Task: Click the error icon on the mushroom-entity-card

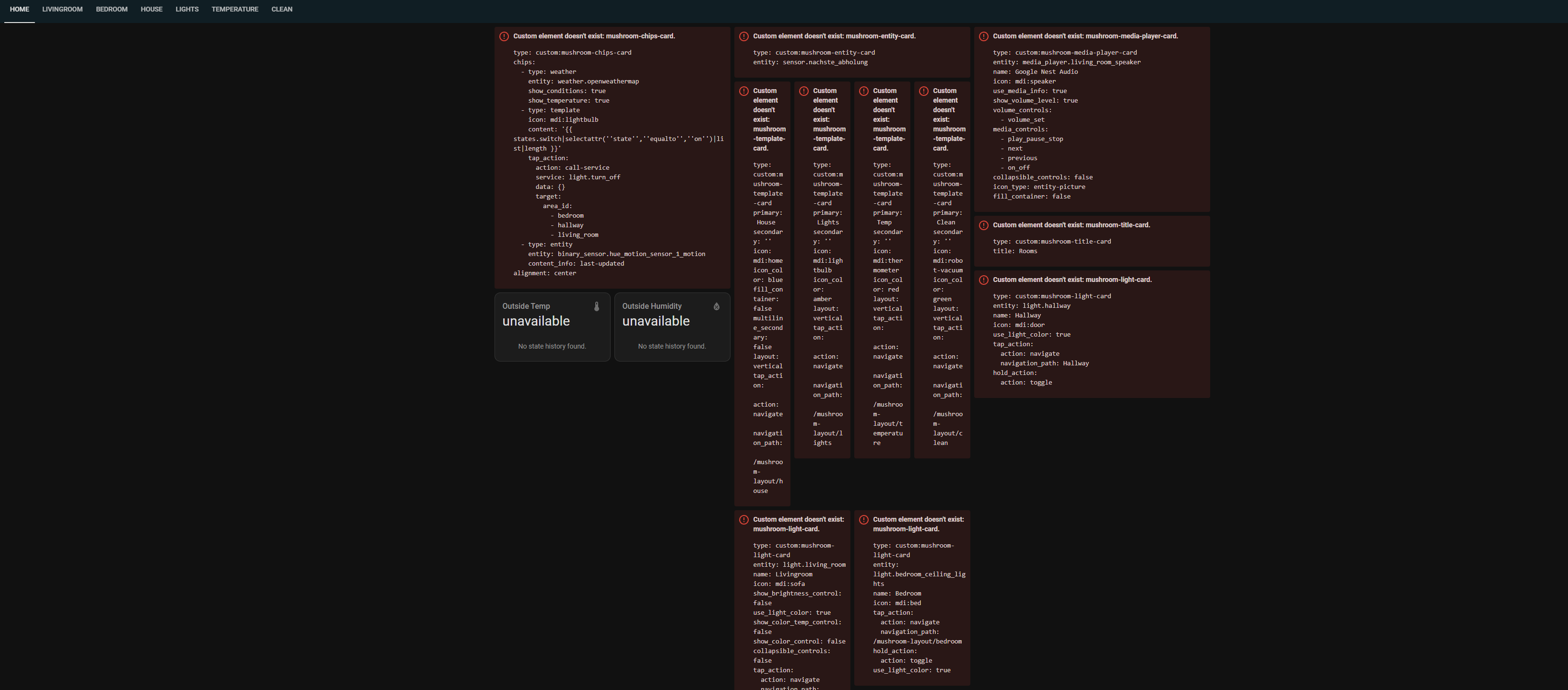Action: click(x=744, y=36)
